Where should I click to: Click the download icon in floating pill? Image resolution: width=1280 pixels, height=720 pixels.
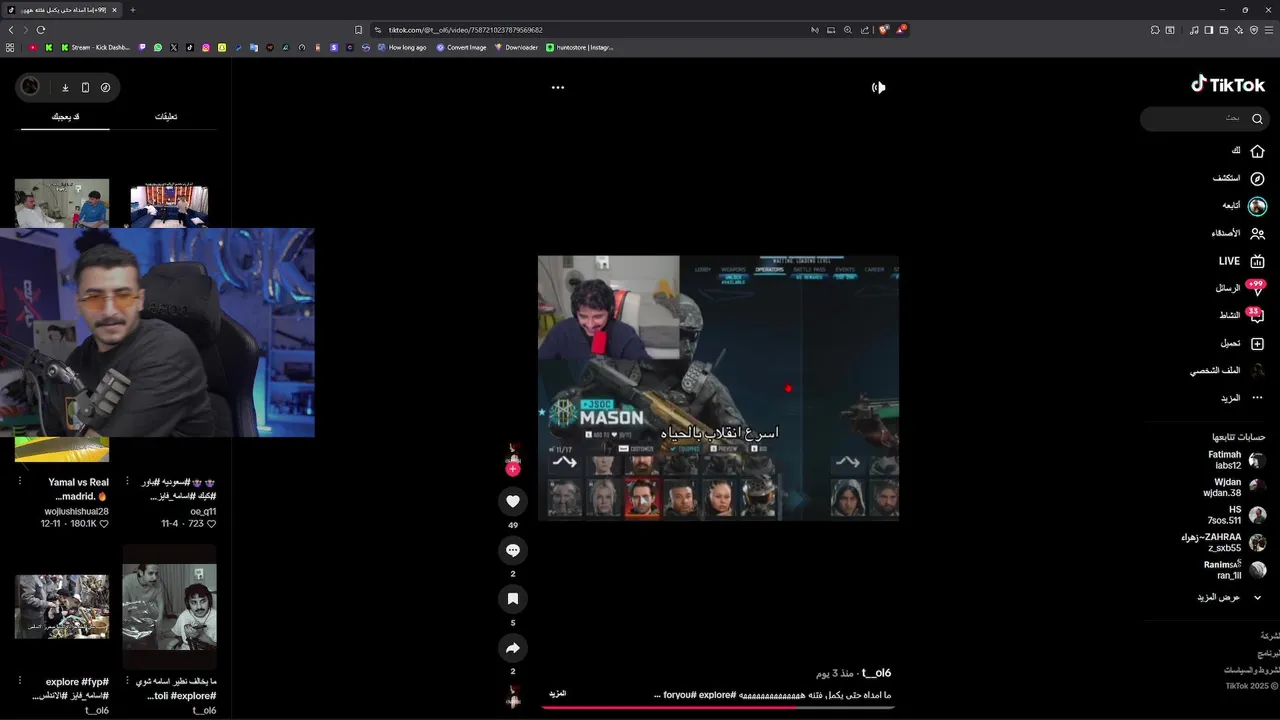[x=65, y=88]
